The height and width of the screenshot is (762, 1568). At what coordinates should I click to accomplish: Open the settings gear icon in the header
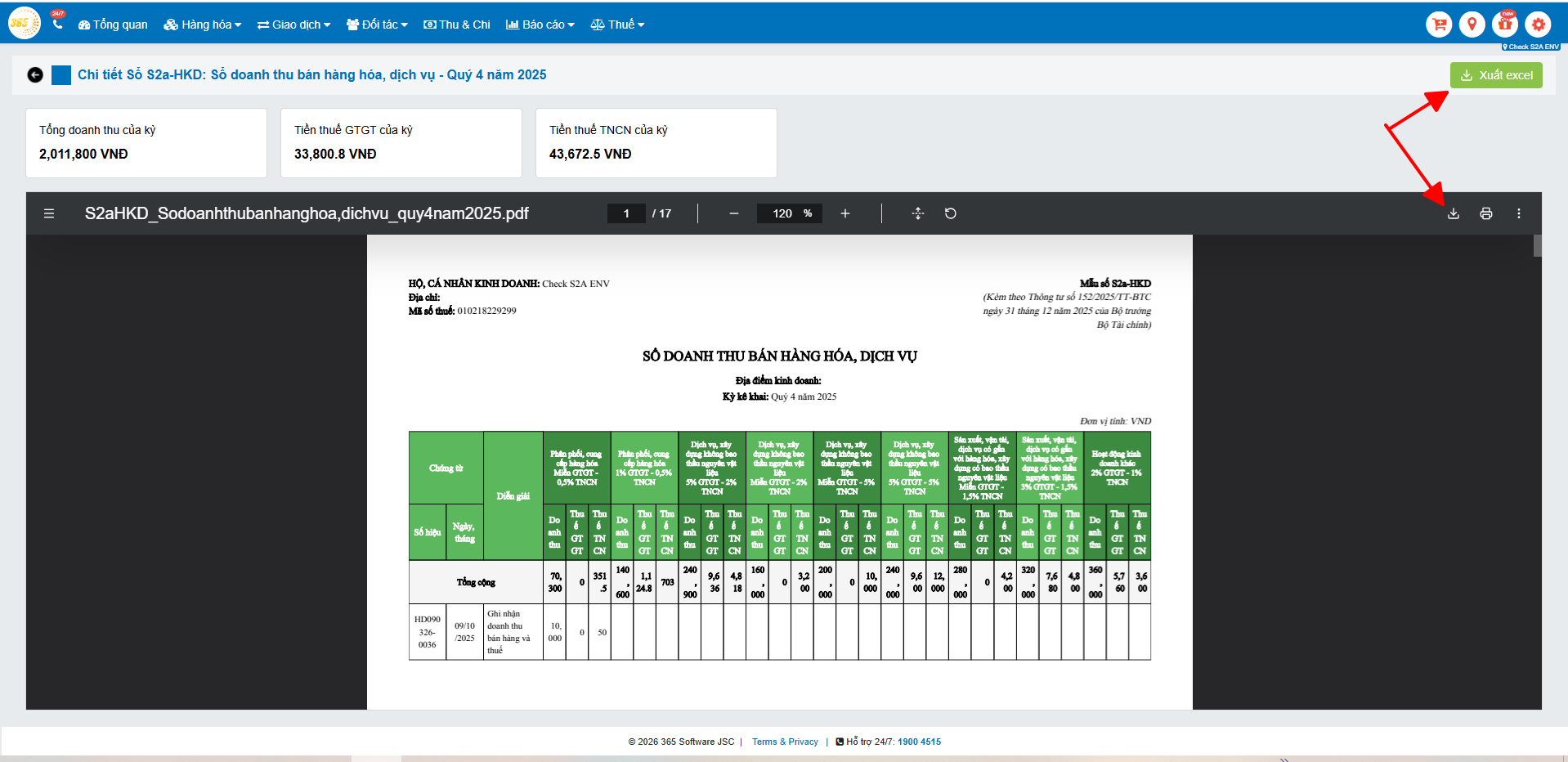point(1538,25)
